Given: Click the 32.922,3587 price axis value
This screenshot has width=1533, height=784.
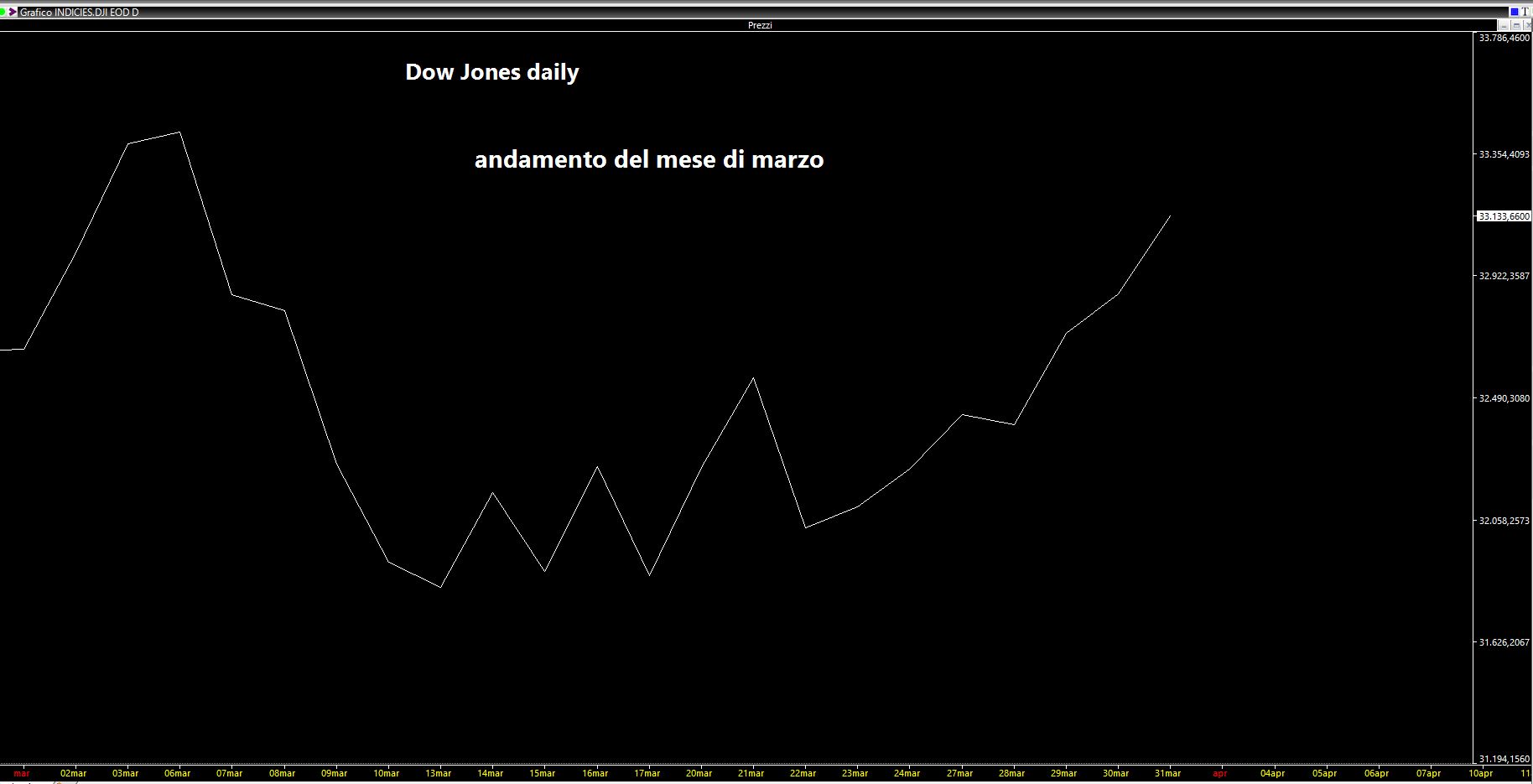Looking at the screenshot, I should pos(1504,276).
